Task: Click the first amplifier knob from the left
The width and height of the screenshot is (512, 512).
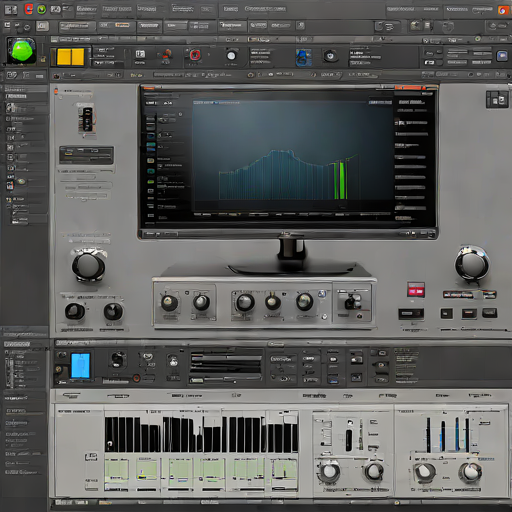Action: [169, 303]
